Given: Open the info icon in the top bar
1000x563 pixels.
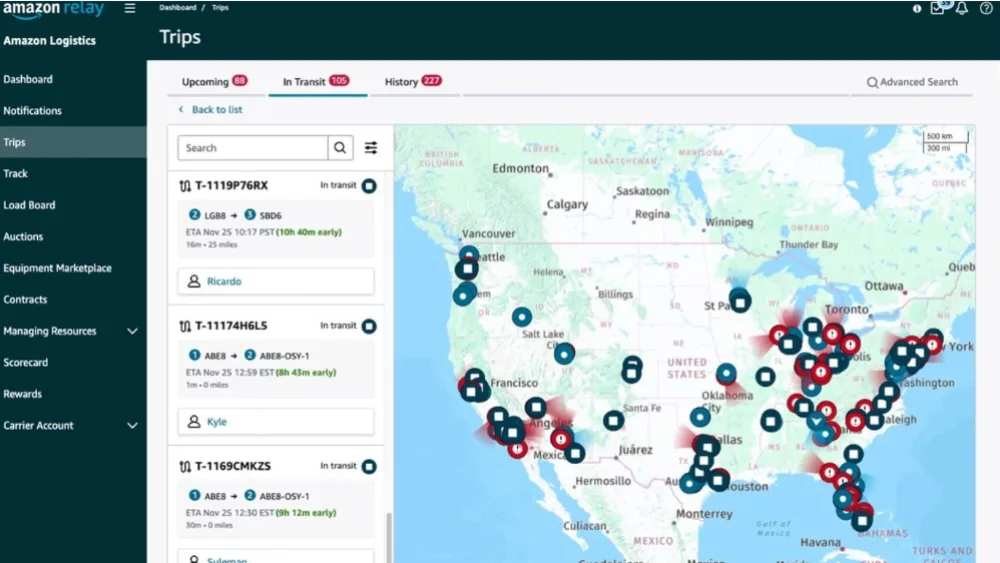Looking at the screenshot, I should pos(916,8).
